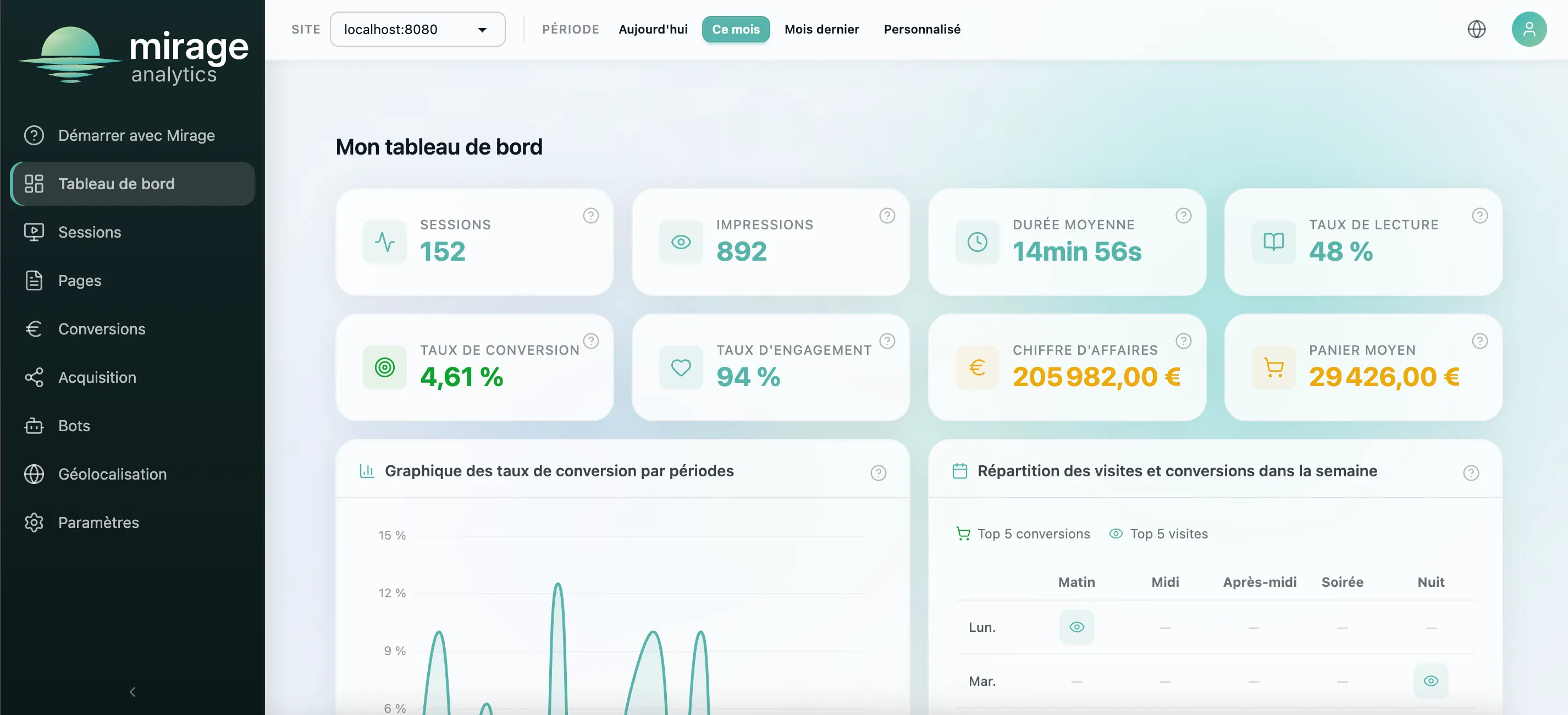Open the site selector dropdown localhost:8080
This screenshot has width=1568, height=715.
click(418, 29)
